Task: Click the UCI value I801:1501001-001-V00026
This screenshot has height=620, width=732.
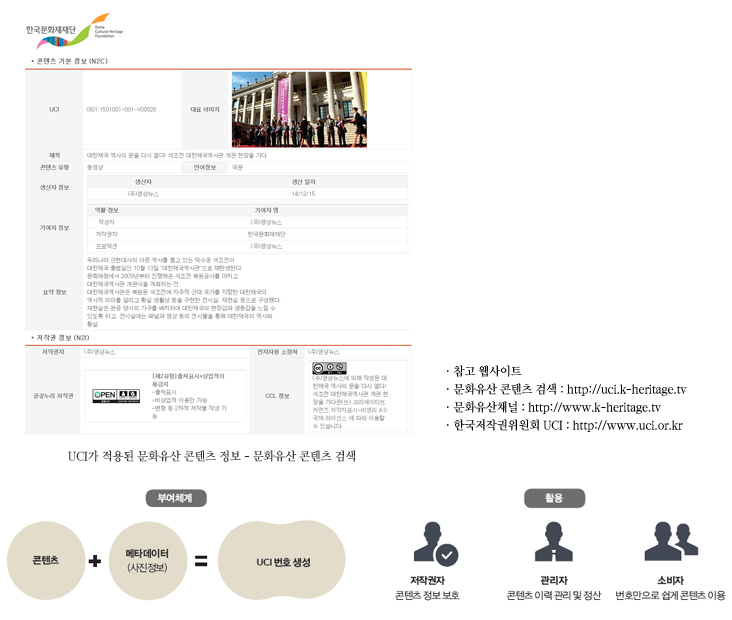Action: pos(121,110)
